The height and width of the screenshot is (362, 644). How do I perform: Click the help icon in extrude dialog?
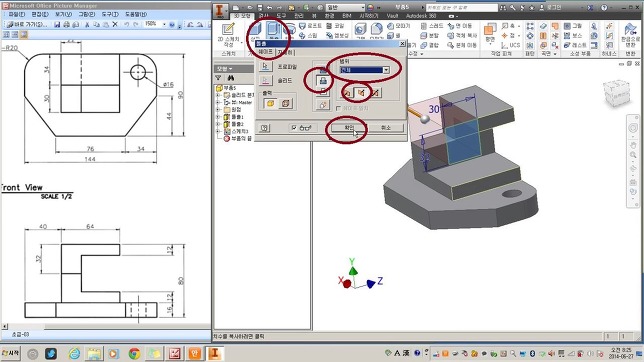click(x=264, y=128)
